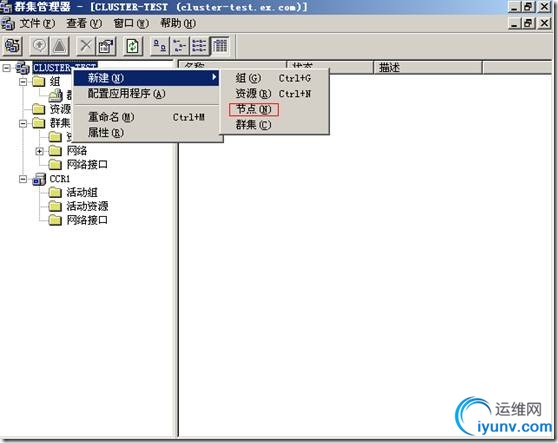Choose 配置应用程序(A) in context menu
Viewport: 558px width, 443px height.
click(x=146, y=94)
